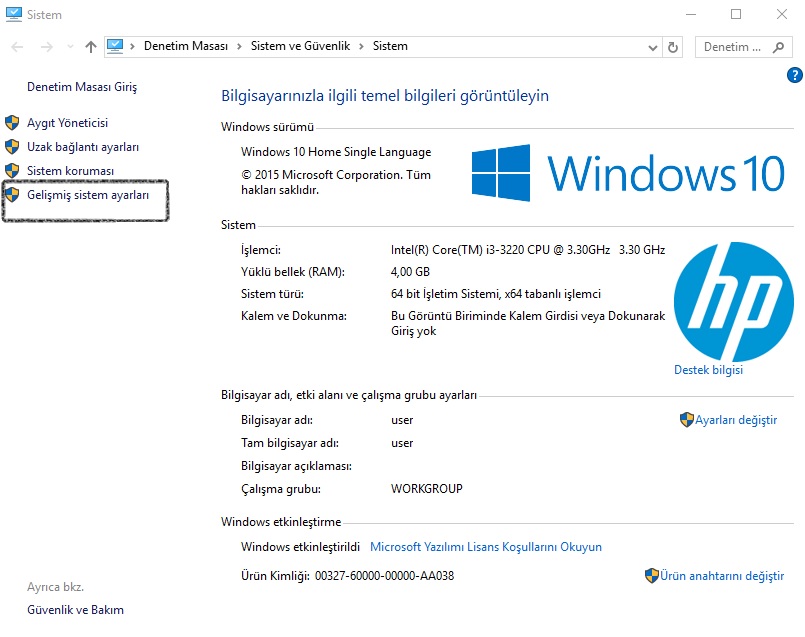Open Sistem koruması from the sidebar
This screenshot has height=637, width=805.
[x=68, y=170]
